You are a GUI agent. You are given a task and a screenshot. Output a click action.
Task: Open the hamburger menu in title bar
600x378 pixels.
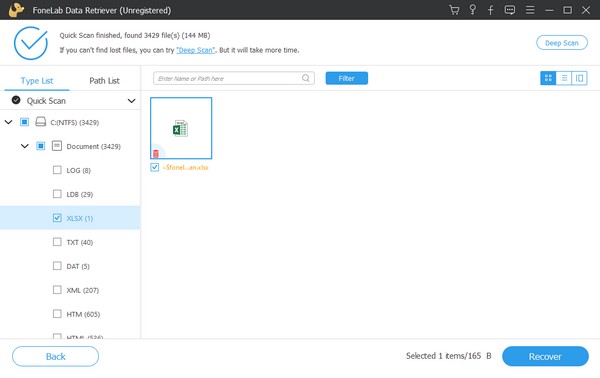pos(530,10)
